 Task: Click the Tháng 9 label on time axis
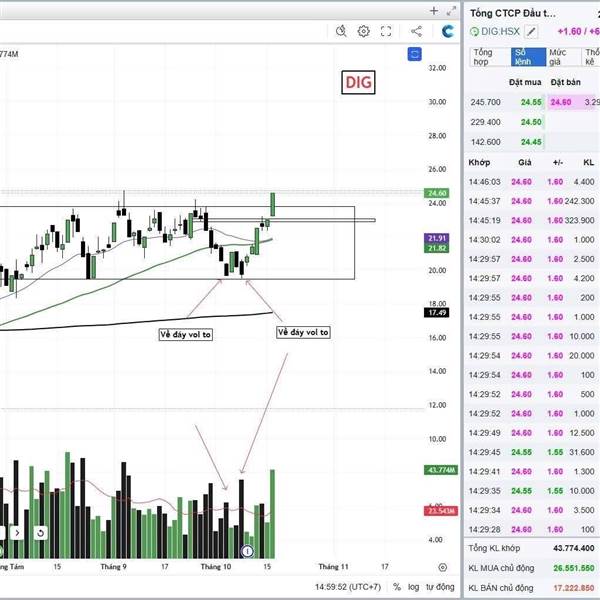113,567
